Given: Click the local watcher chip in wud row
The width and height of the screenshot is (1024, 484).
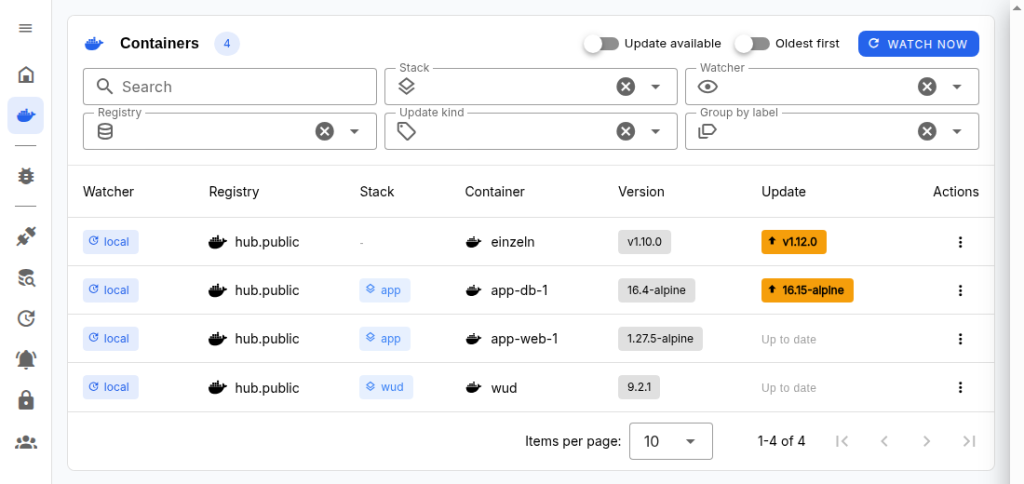Looking at the screenshot, I should 110,387.
